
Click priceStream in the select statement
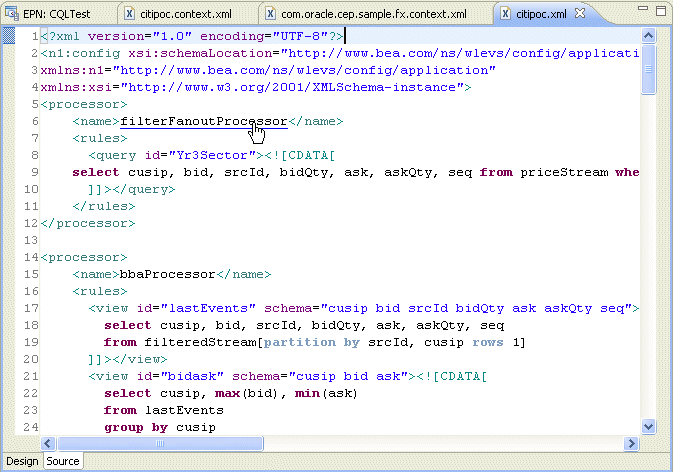click(x=564, y=172)
